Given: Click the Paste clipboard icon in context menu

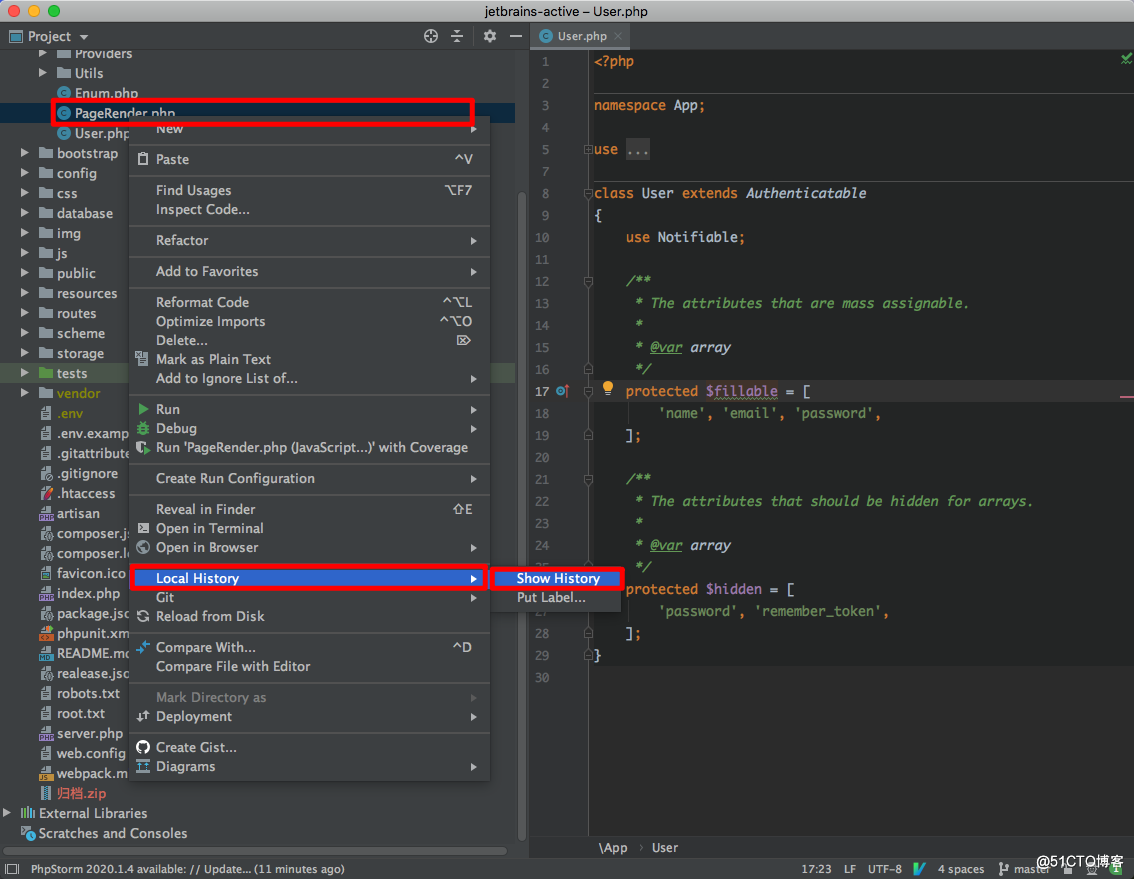Looking at the screenshot, I should tap(143, 159).
